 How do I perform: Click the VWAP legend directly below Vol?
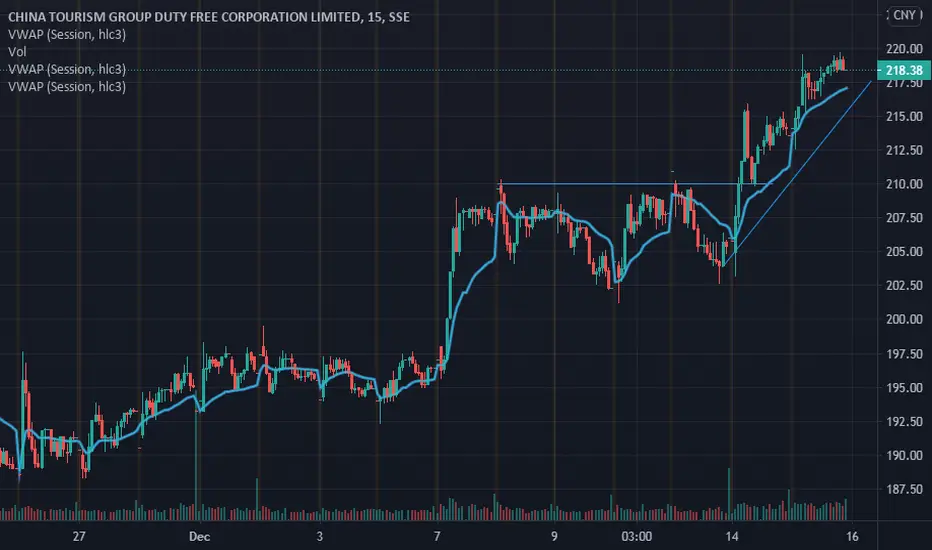point(67,69)
